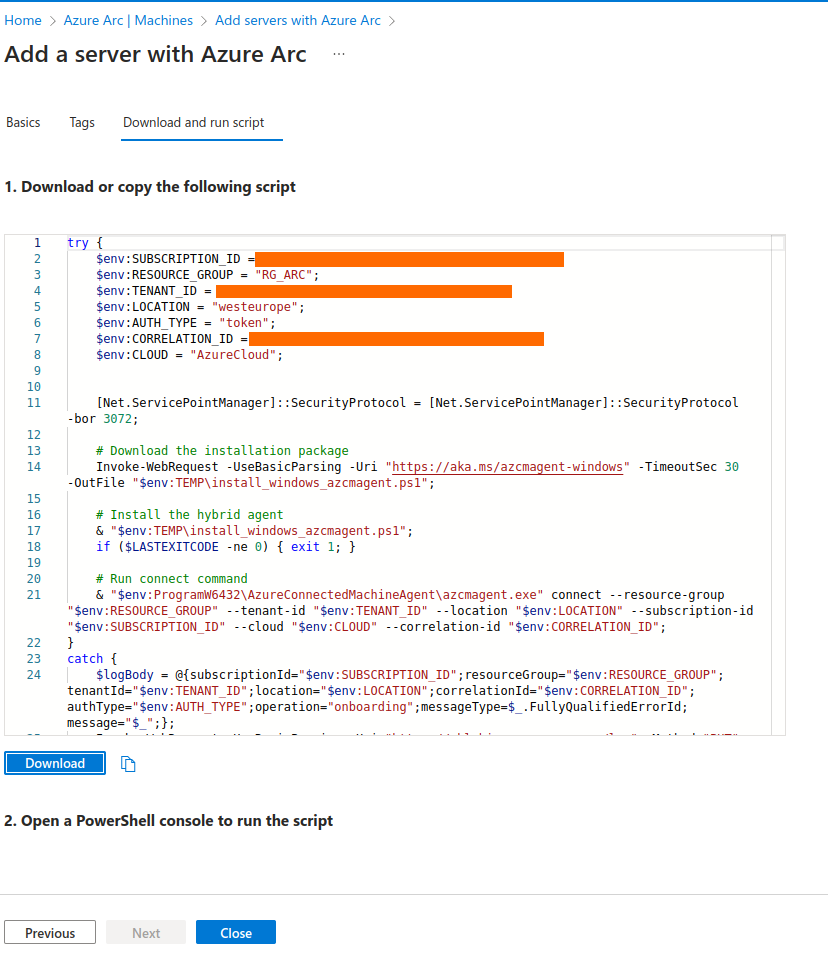The width and height of the screenshot is (828, 958).
Task: Click the "AzureCloud" cloud value
Action: (x=233, y=355)
